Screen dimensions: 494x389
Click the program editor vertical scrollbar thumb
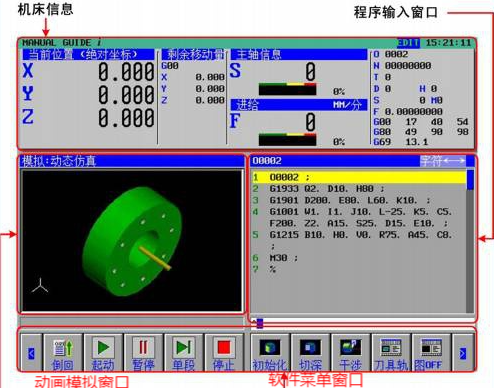pyautogui.click(x=470, y=180)
